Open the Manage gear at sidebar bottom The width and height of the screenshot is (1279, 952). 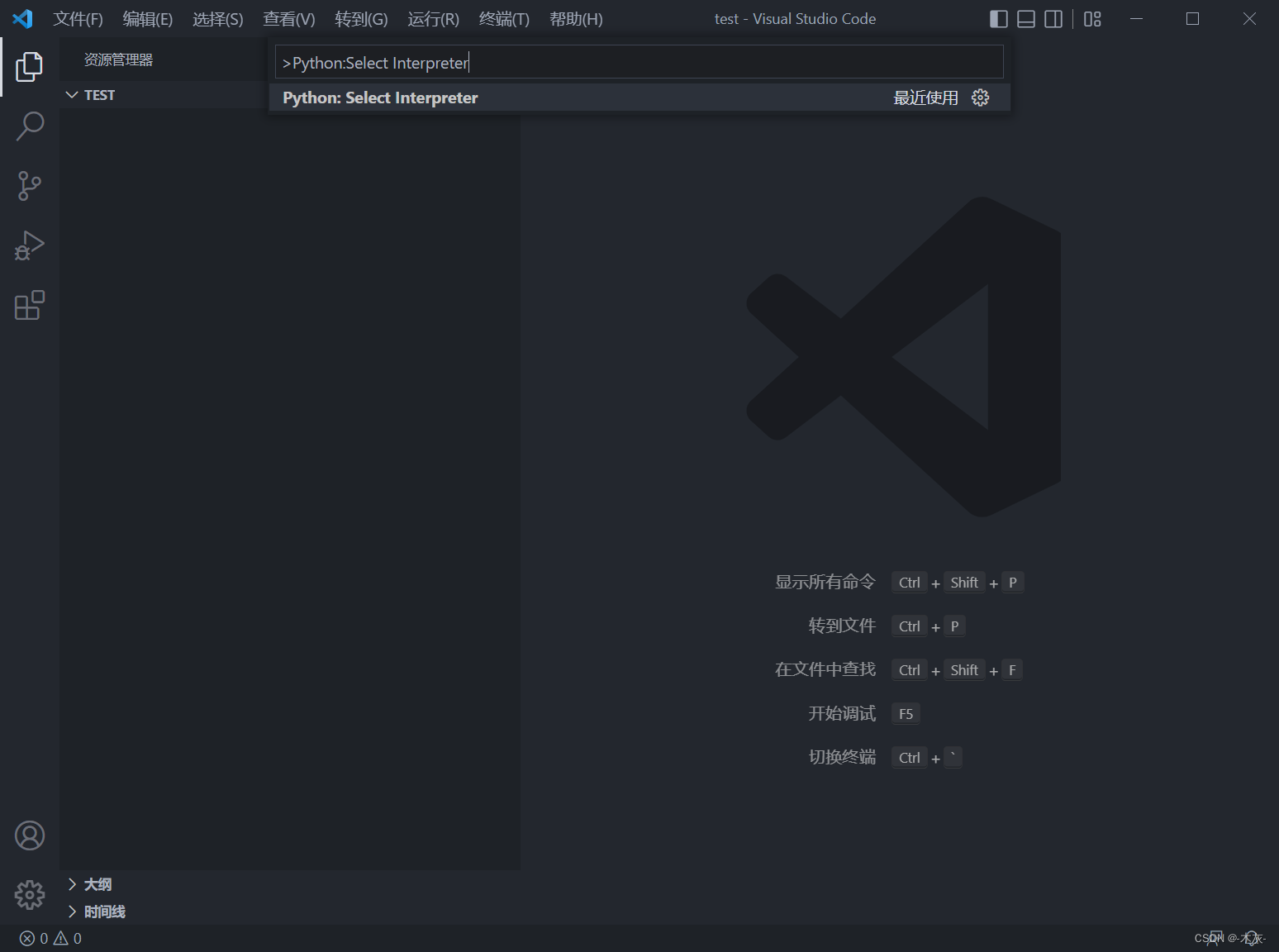(30, 895)
